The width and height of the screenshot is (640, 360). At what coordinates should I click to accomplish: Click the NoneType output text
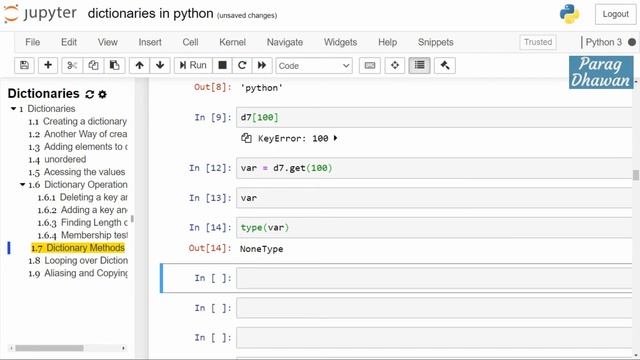[262, 249]
